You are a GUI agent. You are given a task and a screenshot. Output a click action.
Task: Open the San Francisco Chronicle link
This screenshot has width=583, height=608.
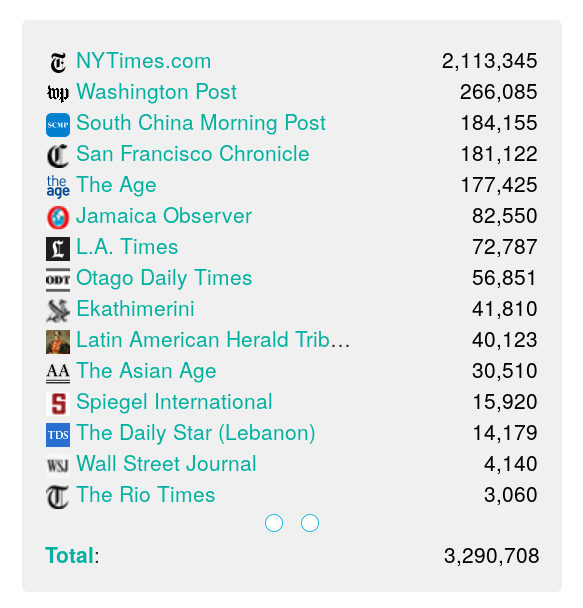[193, 154]
